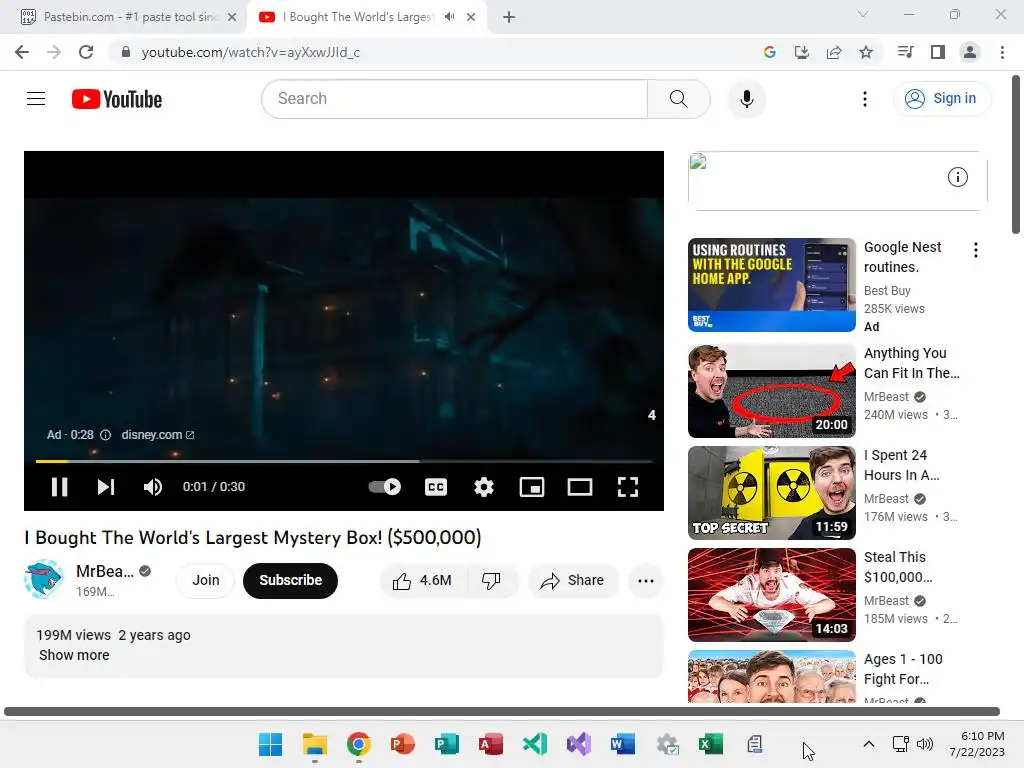Launch PowerPoint from taskbar
This screenshot has height=768, width=1024.
click(x=402, y=744)
